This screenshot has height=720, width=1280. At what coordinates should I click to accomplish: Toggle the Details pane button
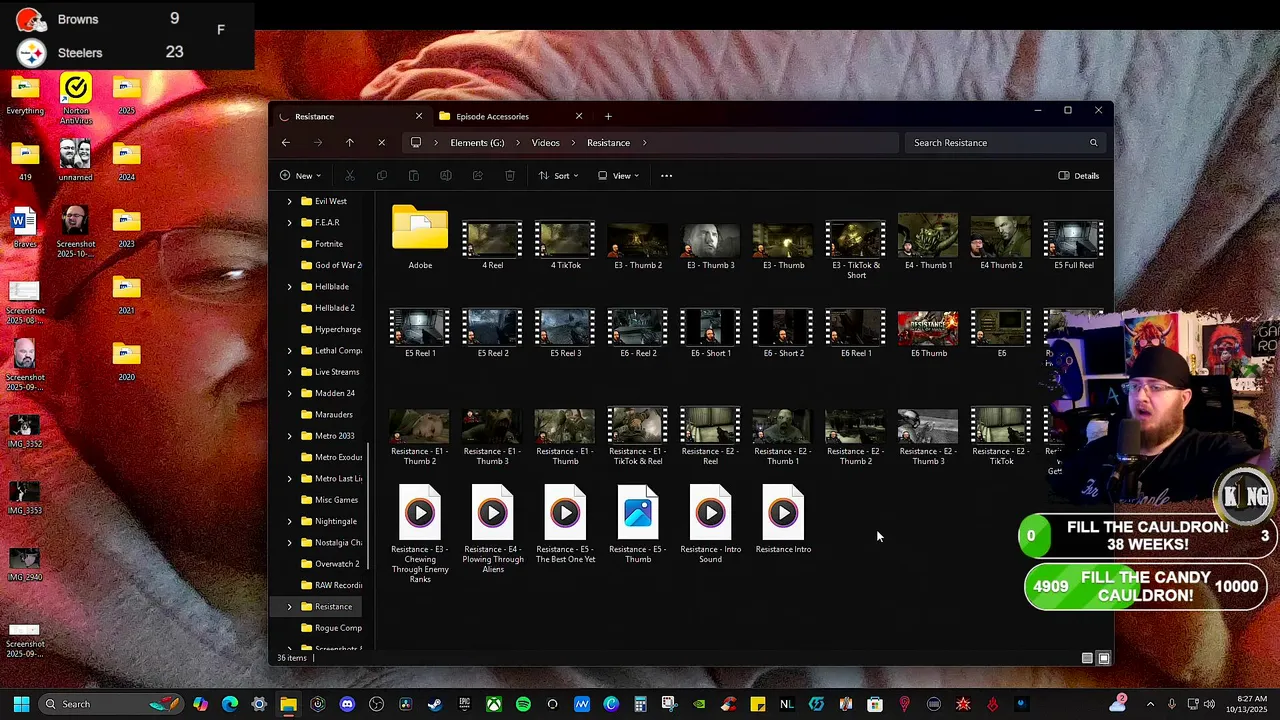point(1079,176)
